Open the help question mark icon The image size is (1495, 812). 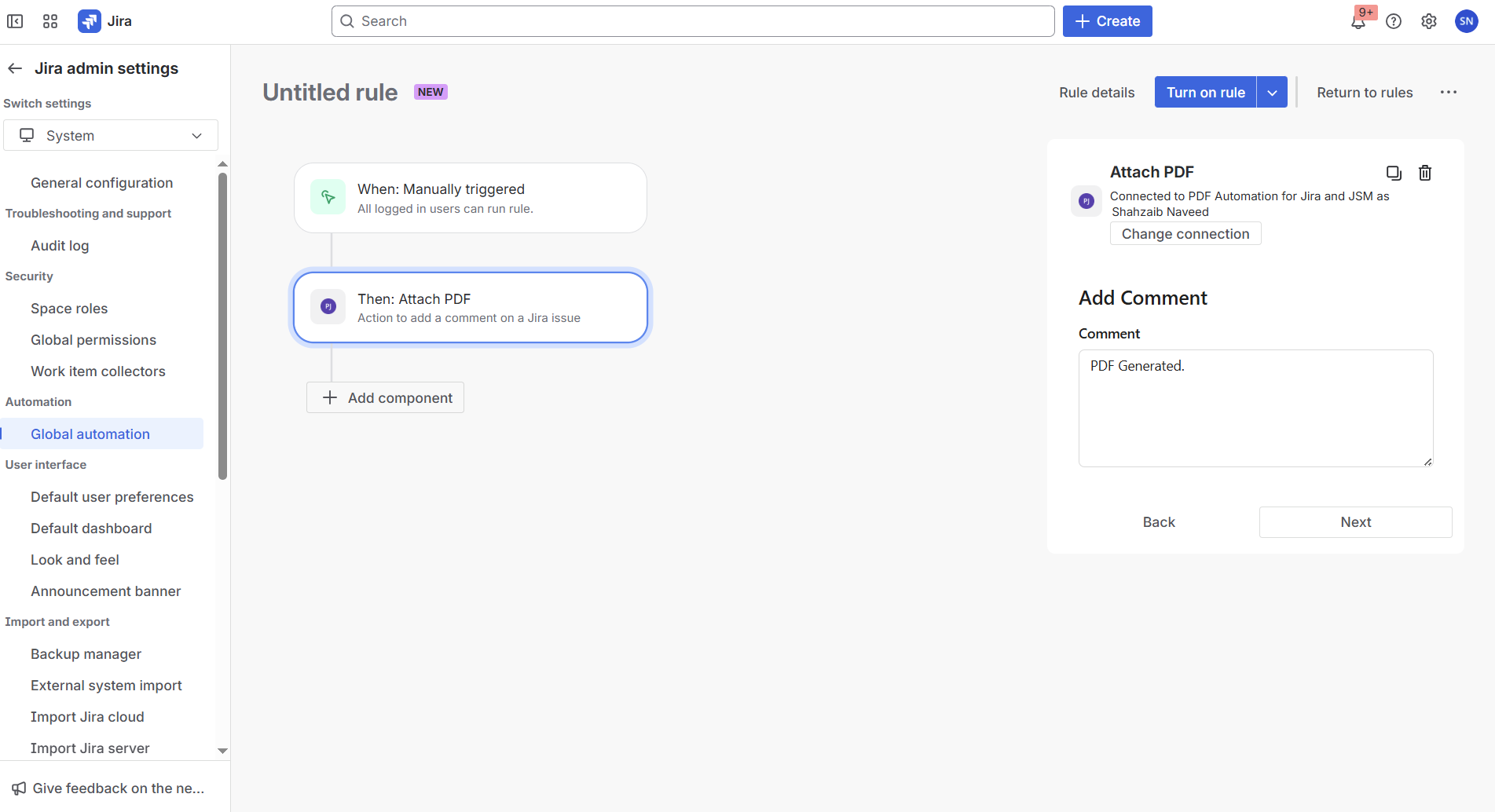1394,21
